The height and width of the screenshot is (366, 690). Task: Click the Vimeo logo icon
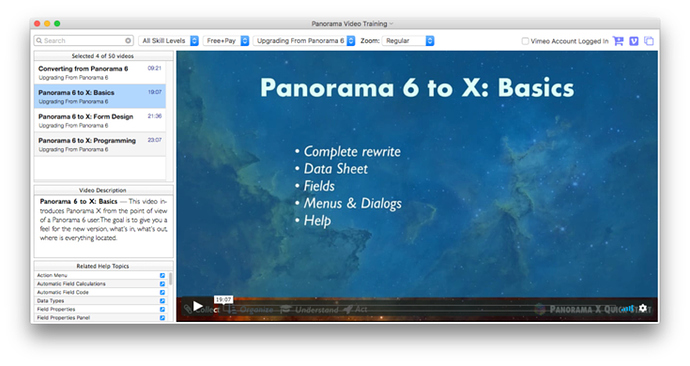click(634, 41)
